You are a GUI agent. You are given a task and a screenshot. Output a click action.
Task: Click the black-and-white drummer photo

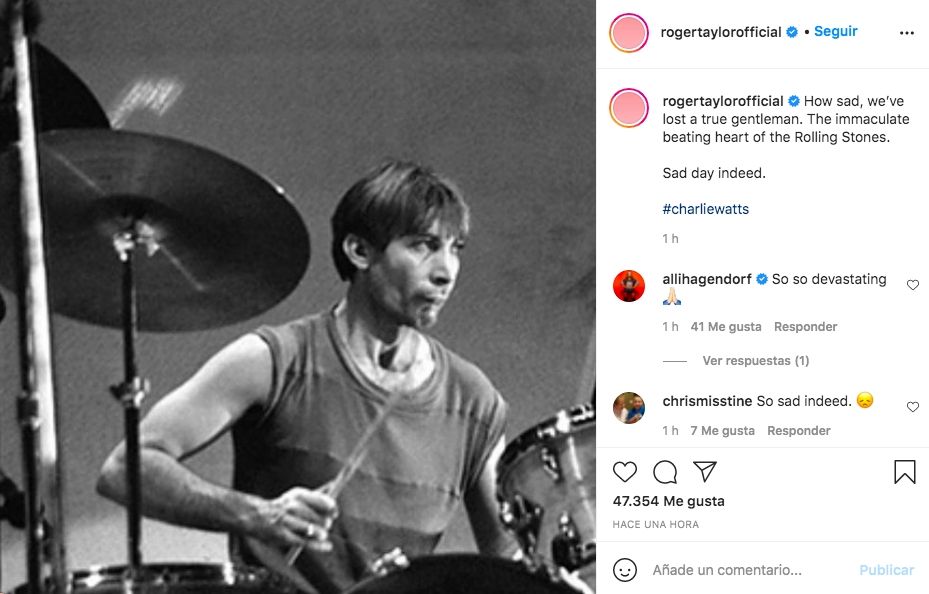(x=298, y=297)
